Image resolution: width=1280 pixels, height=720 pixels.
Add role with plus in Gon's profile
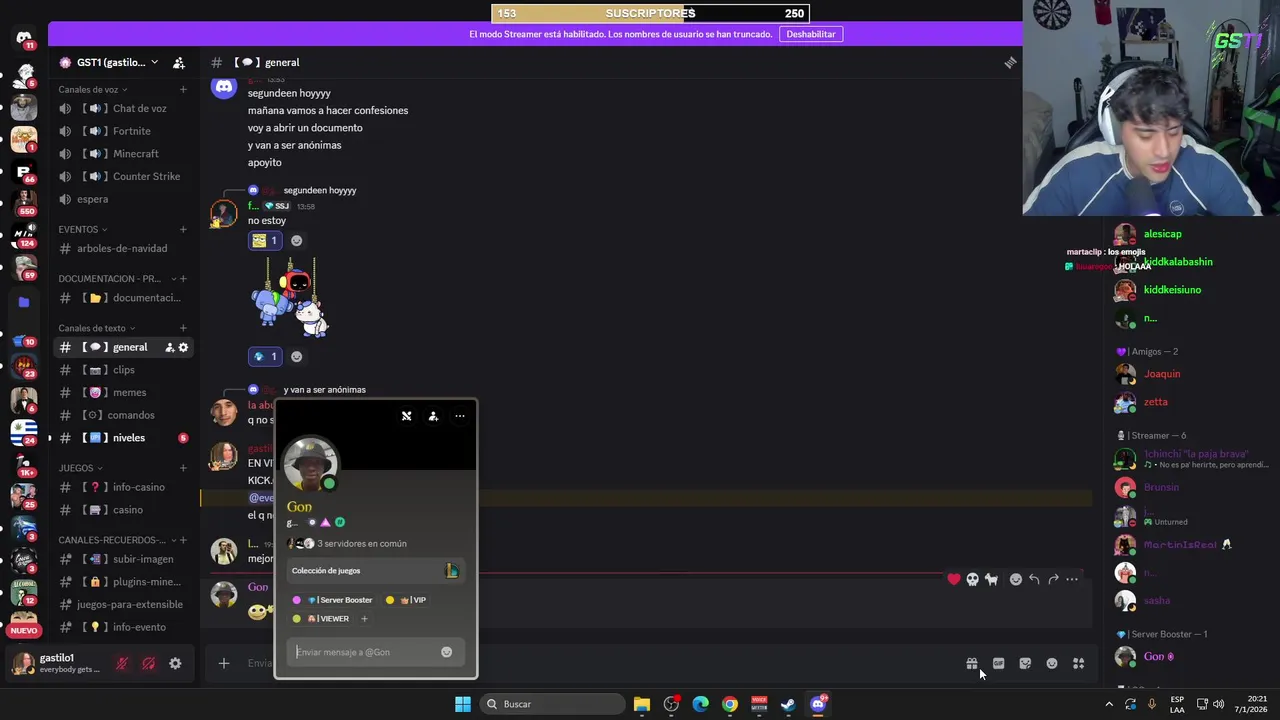tap(364, 619)
